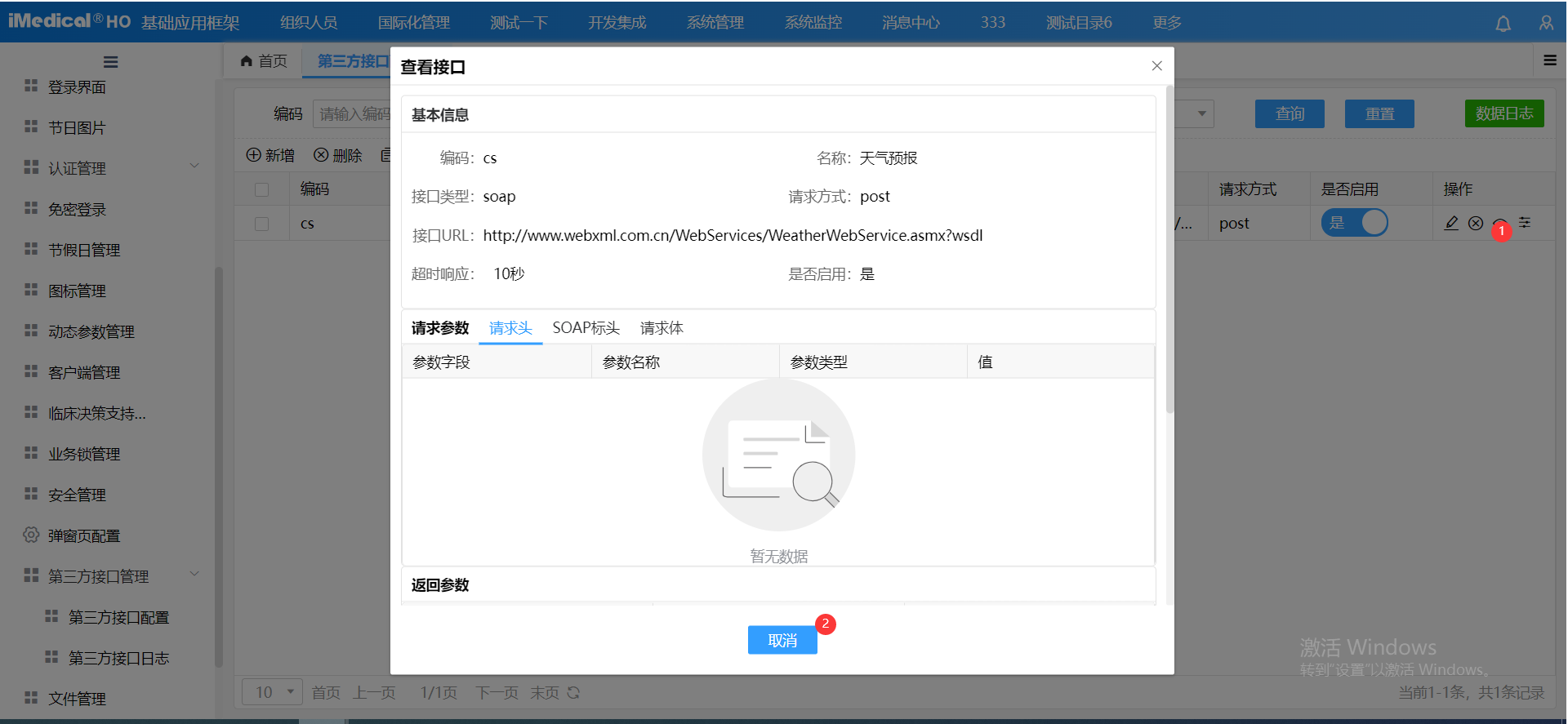Open 业务锁管理 in sidebar
The height and width of the screenshot is (724, 1568).
click(x=83, y=454)
